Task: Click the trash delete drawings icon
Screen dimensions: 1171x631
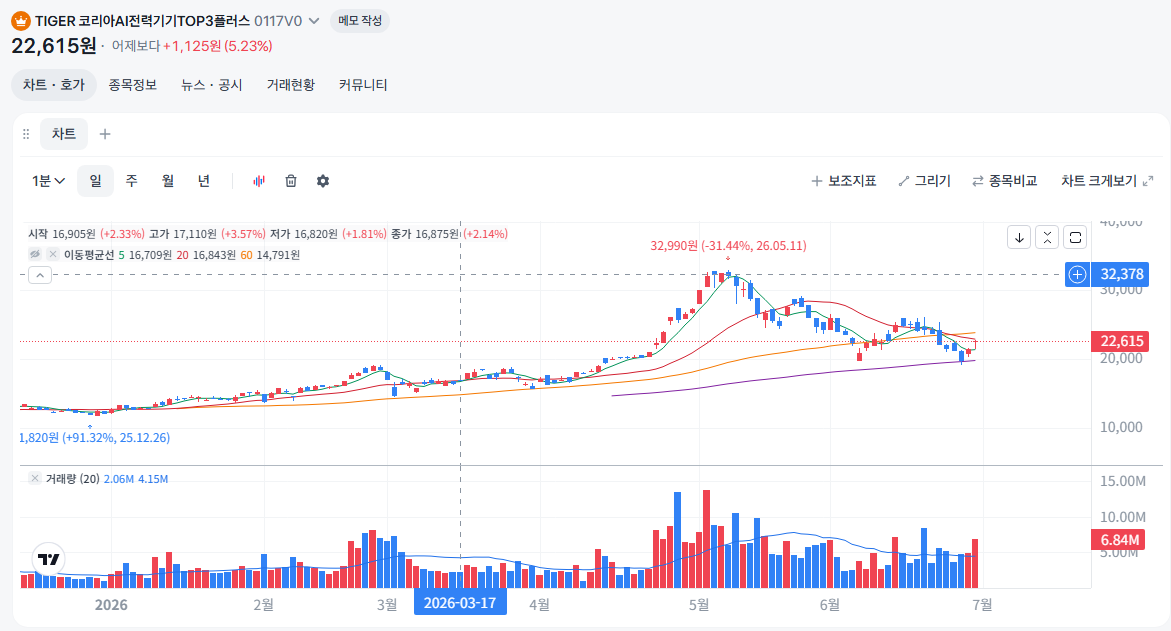Action: (x=291, y=181)
